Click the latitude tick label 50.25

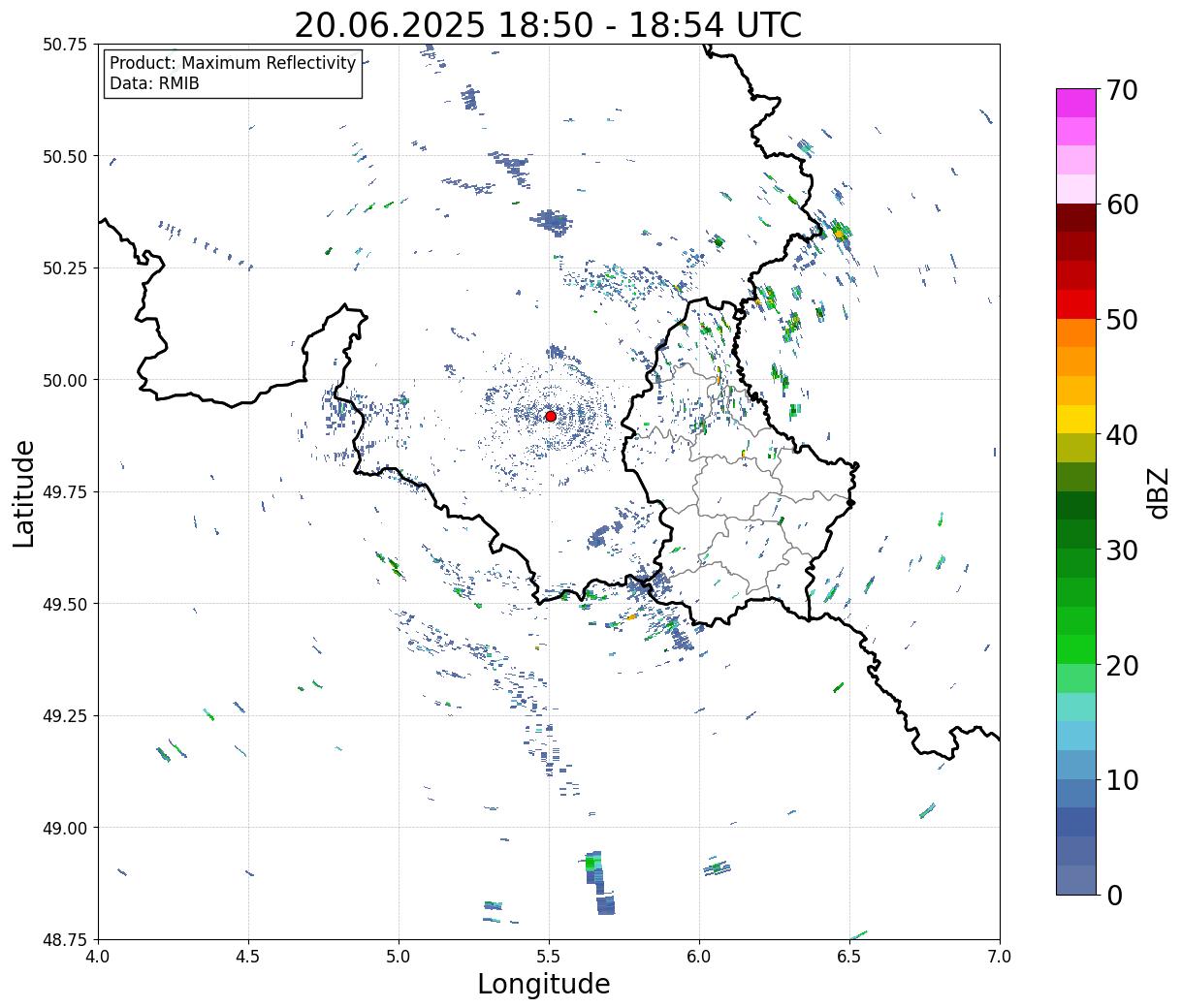(x=64, y=268)
